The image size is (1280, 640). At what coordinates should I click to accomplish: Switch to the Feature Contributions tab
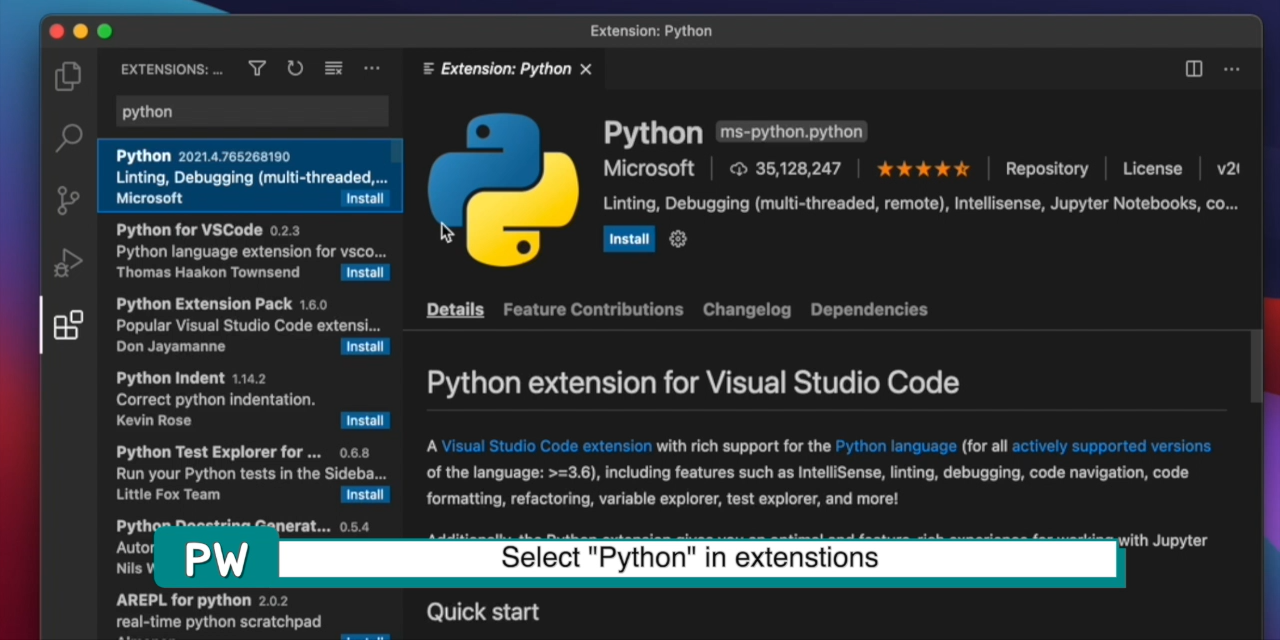(x=593, y=310)
